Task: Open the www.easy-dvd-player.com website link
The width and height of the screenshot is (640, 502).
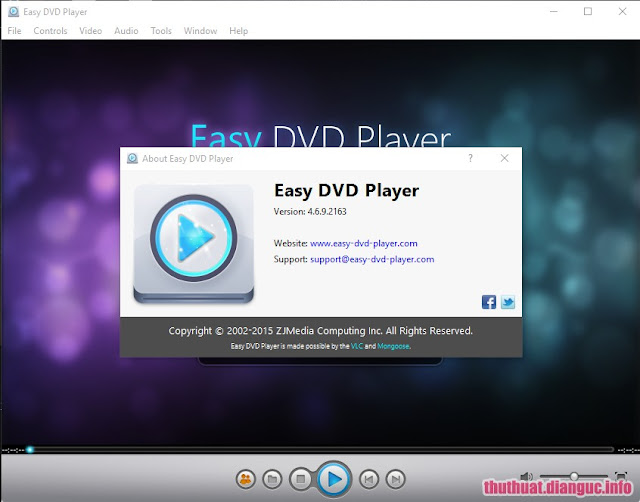Action: [364, 244]
